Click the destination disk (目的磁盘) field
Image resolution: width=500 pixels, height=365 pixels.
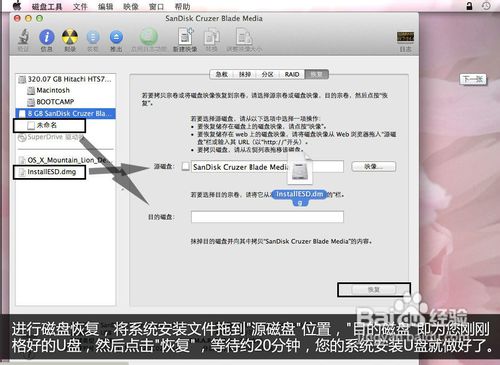tap(267, 217)
